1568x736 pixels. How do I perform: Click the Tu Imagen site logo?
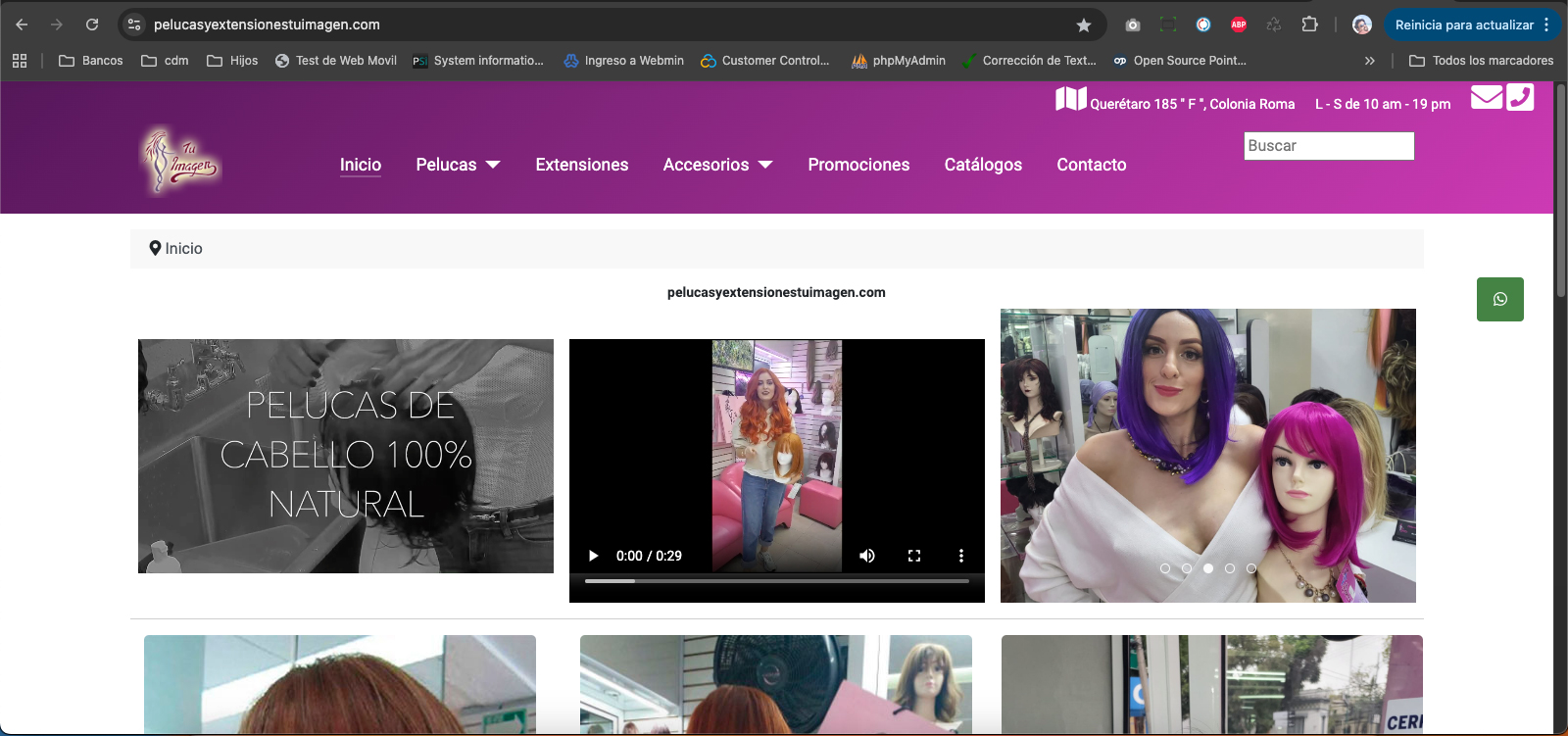click(180, 161)
